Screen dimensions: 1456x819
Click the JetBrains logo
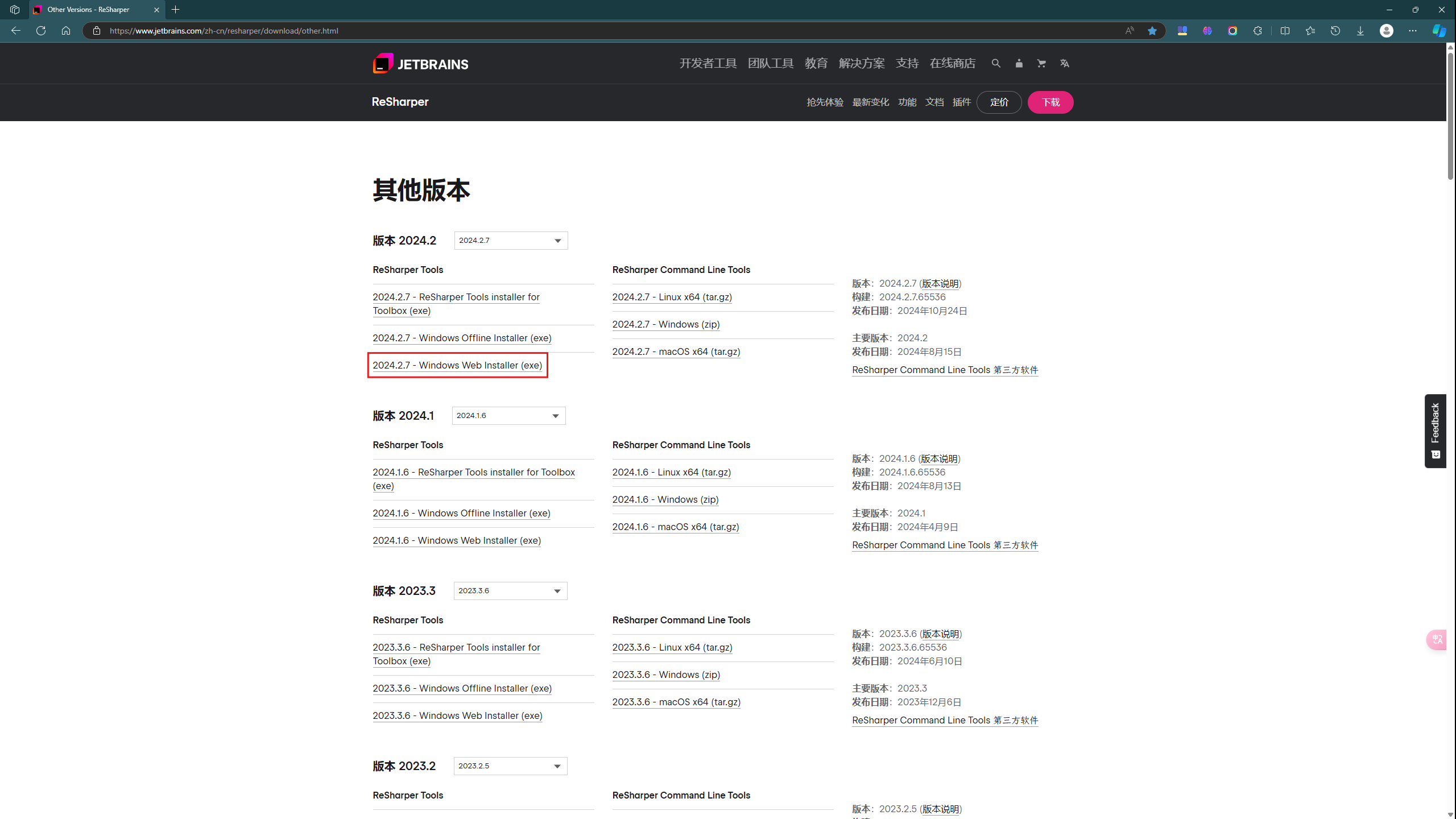click(420, 64)
